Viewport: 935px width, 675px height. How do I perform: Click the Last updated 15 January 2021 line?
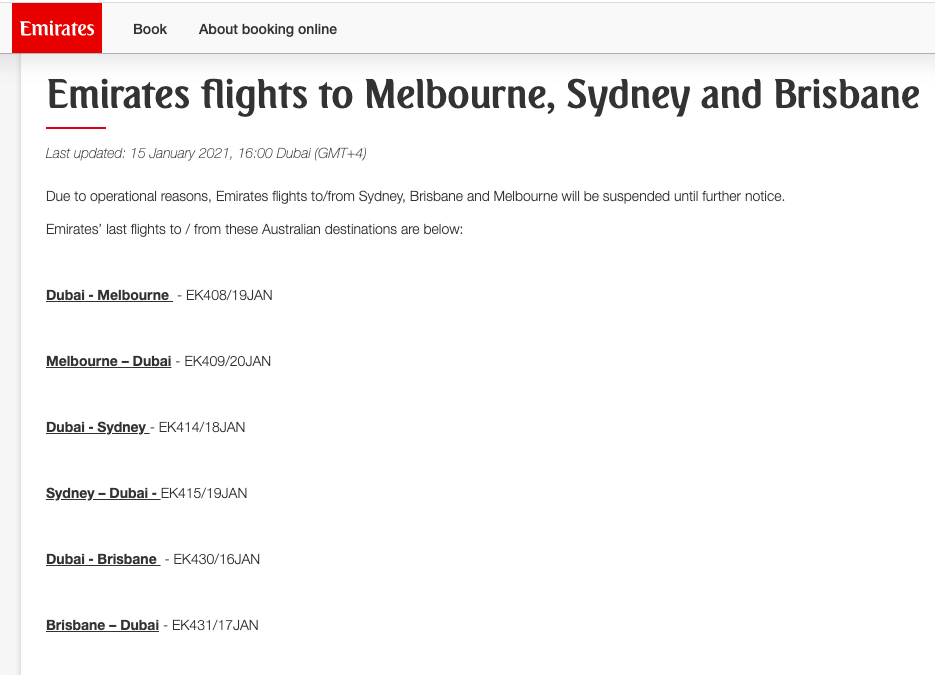206,153
